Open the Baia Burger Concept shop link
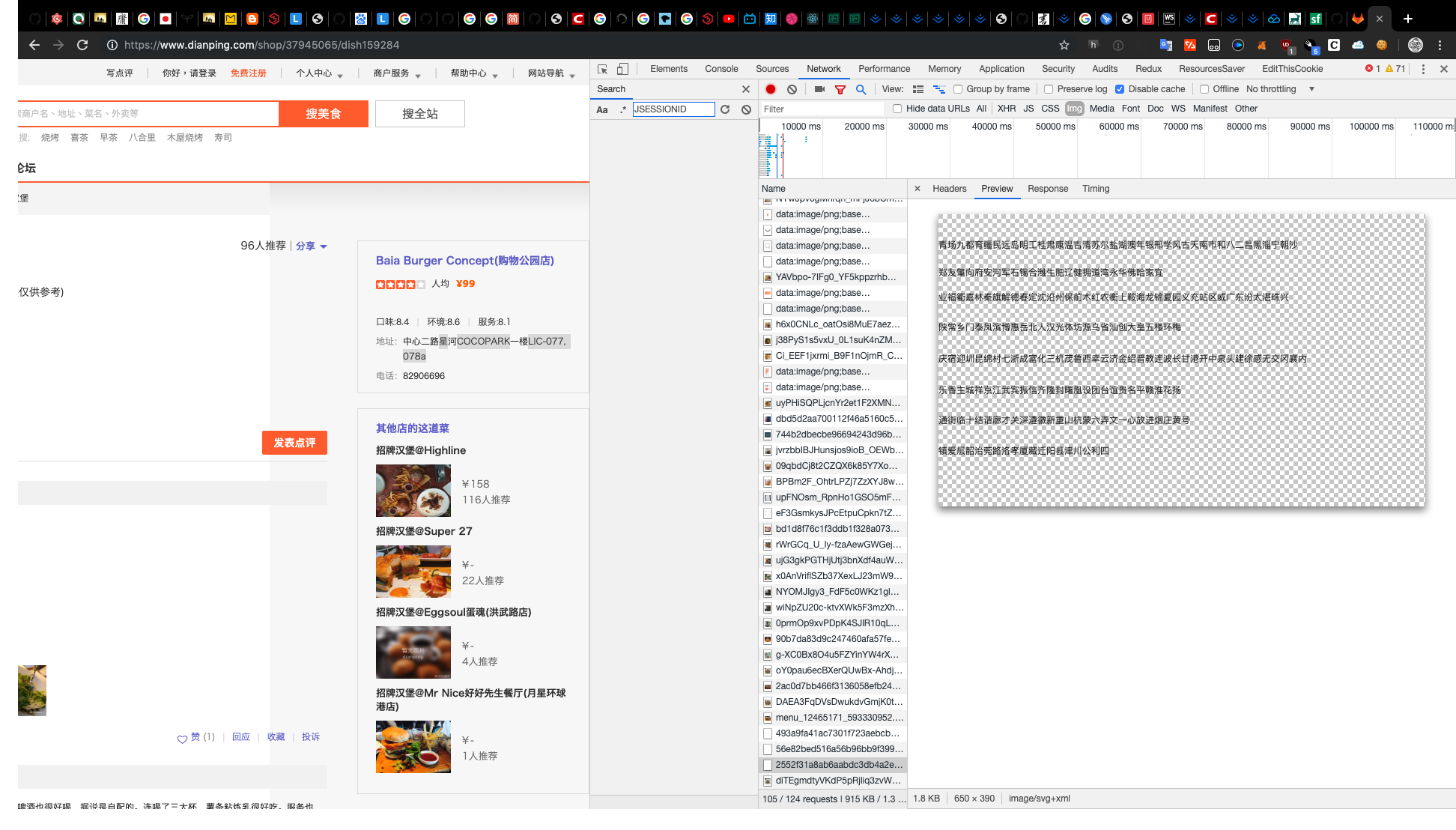 click(465, 261)
